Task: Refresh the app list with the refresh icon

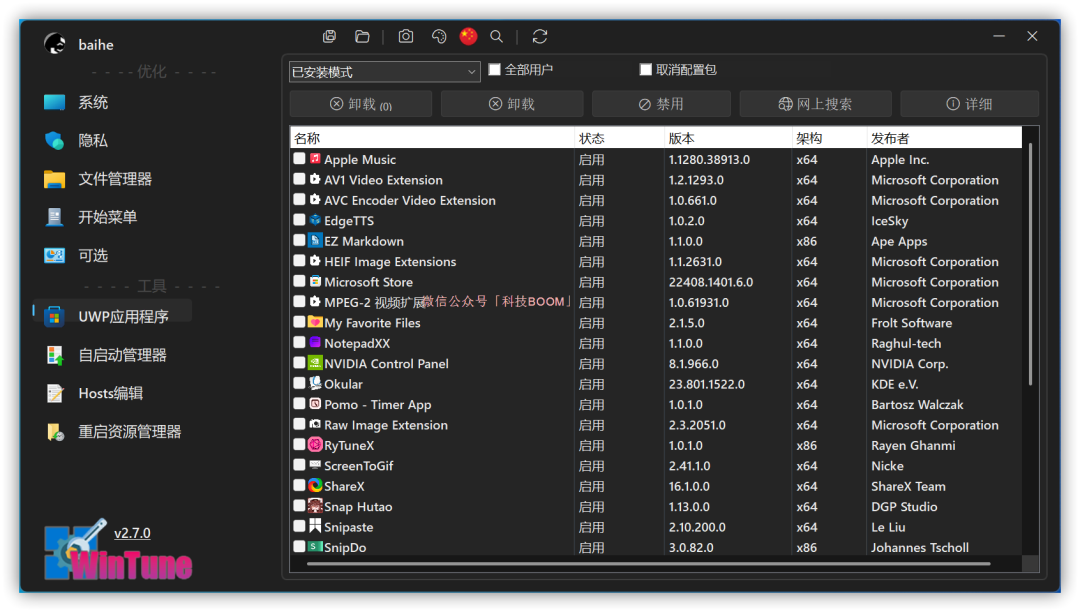Action: 539,36
